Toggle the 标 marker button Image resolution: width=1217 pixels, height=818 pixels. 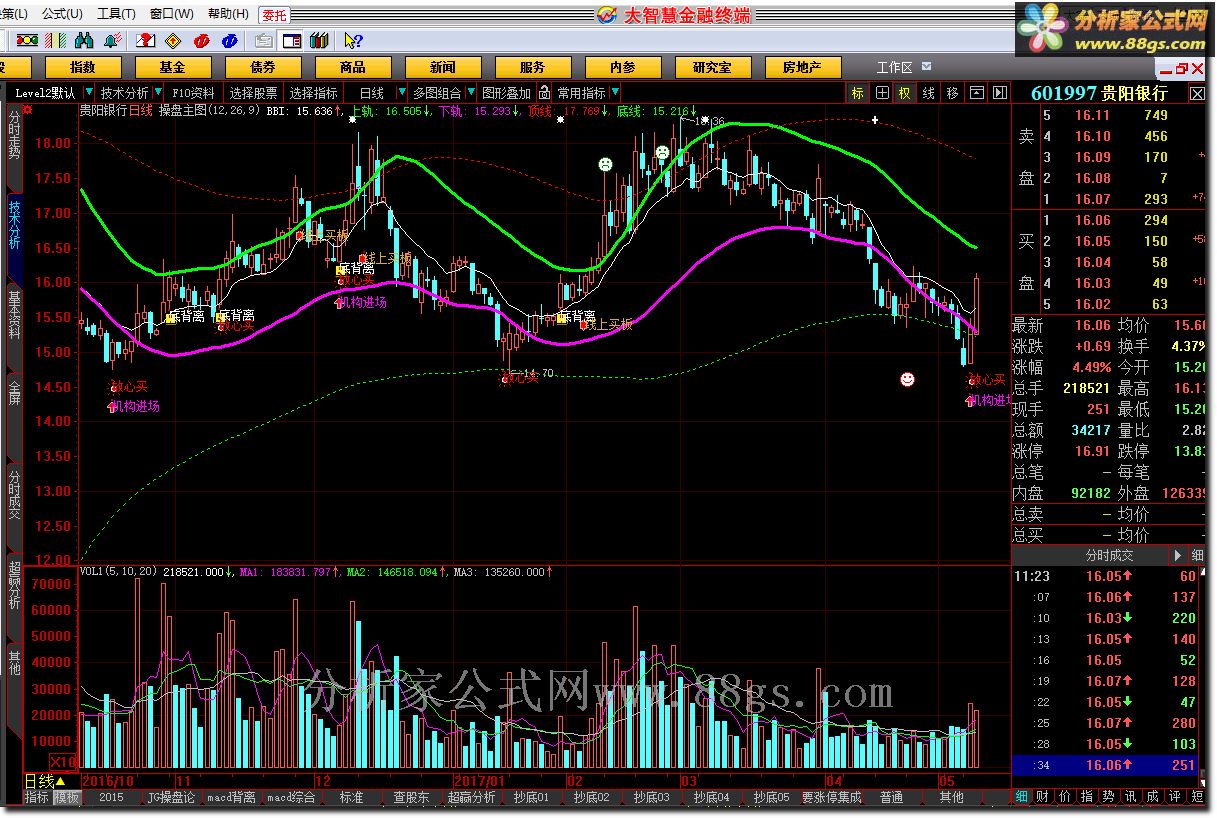click(858, 93)
